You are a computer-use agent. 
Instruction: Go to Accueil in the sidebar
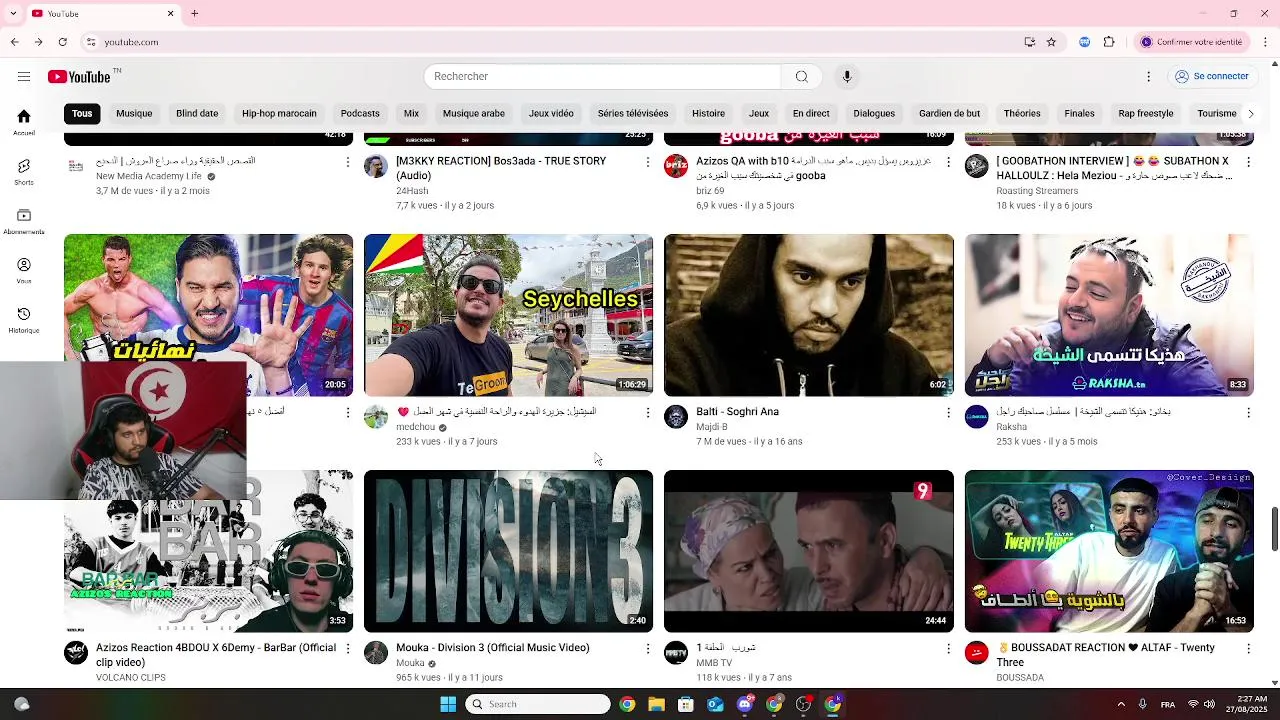point(24,122)
